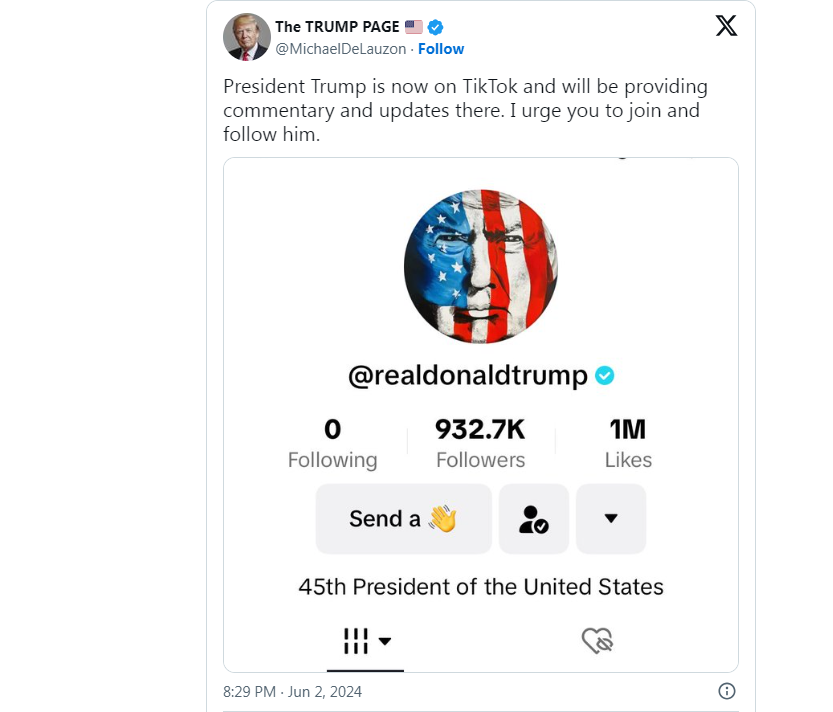Viewport: 833px width, 712px height.
Task: Click the tweet author's profile avatar
Action: (246, 37)
